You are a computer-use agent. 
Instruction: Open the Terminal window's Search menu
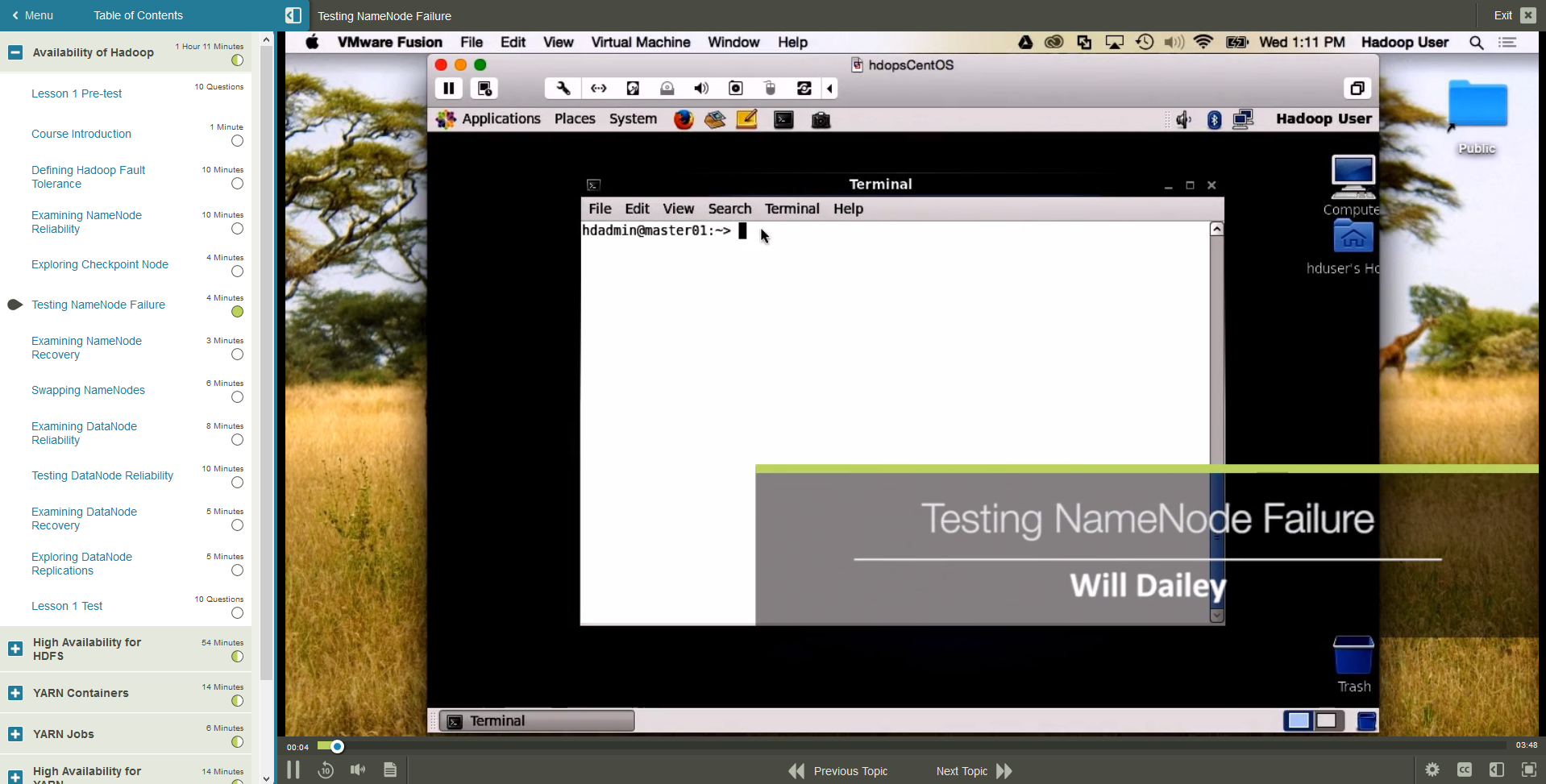[729, 209]
